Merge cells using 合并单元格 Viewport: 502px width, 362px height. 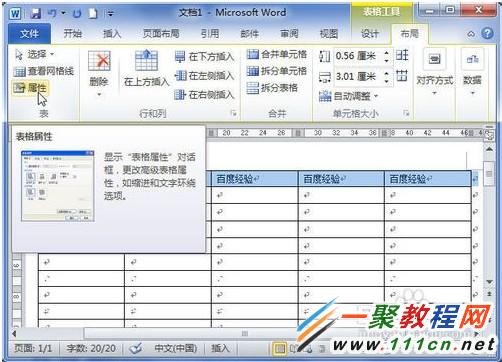[x=277, y=54]
